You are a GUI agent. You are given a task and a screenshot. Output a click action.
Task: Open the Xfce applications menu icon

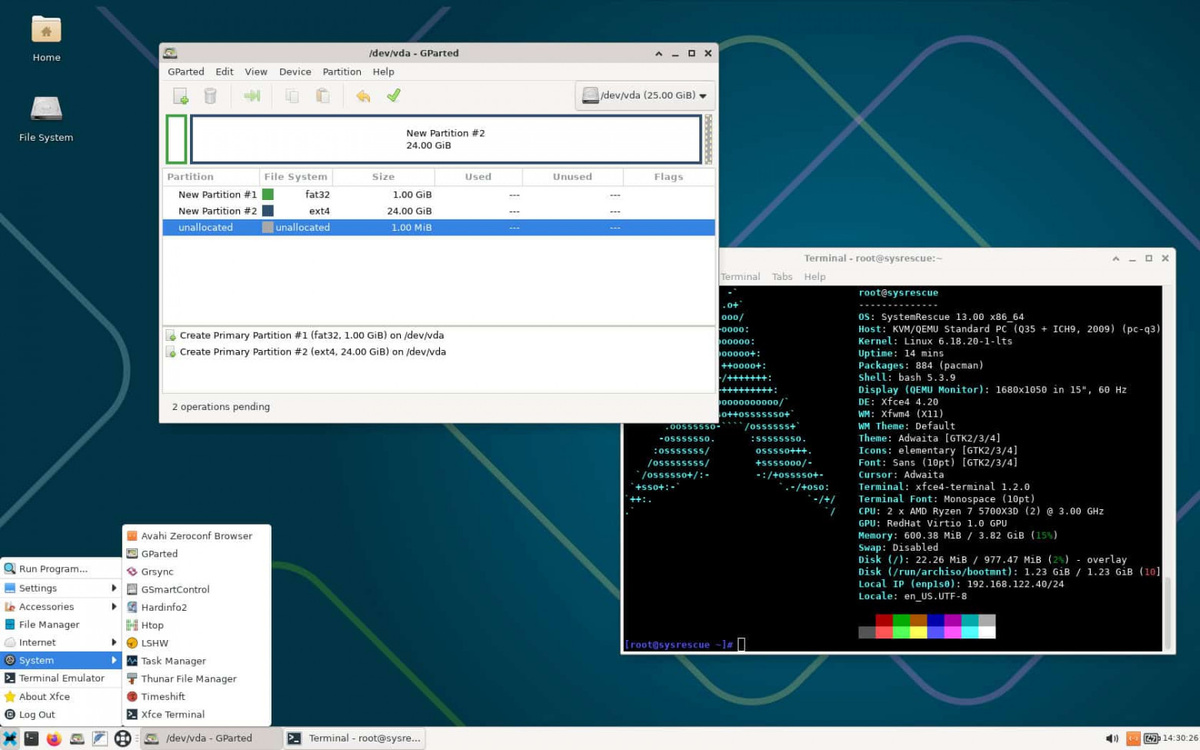10,738
